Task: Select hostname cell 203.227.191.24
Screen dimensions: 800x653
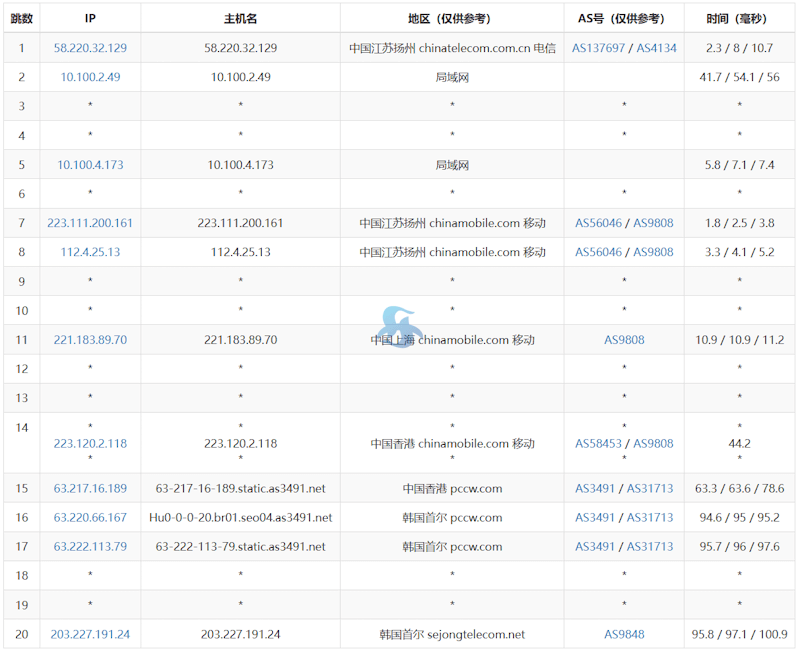Action: coord(240,634)
